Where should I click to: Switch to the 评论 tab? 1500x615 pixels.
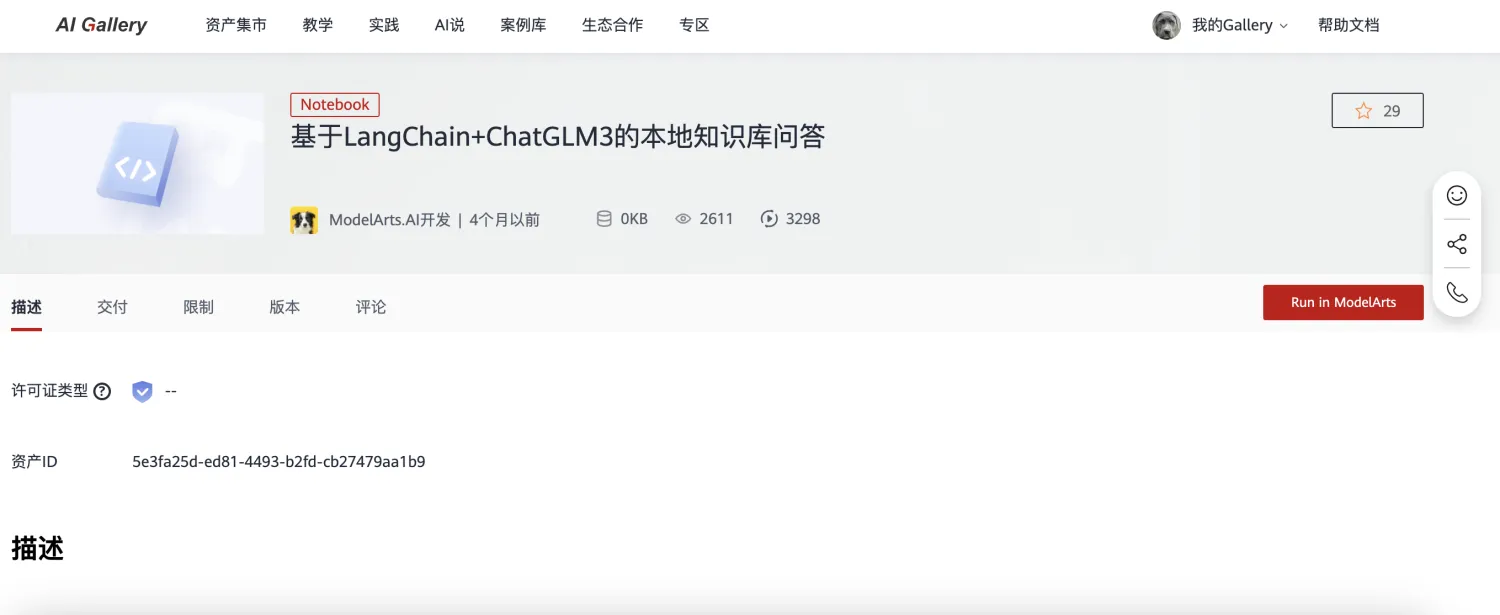tap(371, 307)
